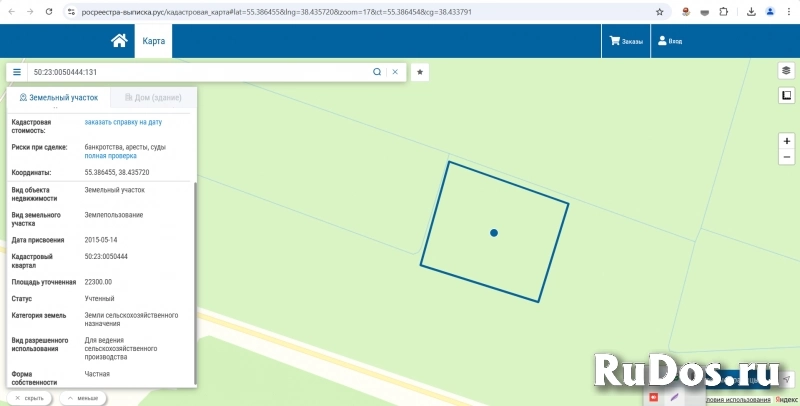The height and width of the screenshot is (406, 800).
Task: Zoom out the map with minus button
Action: (786, 157)
